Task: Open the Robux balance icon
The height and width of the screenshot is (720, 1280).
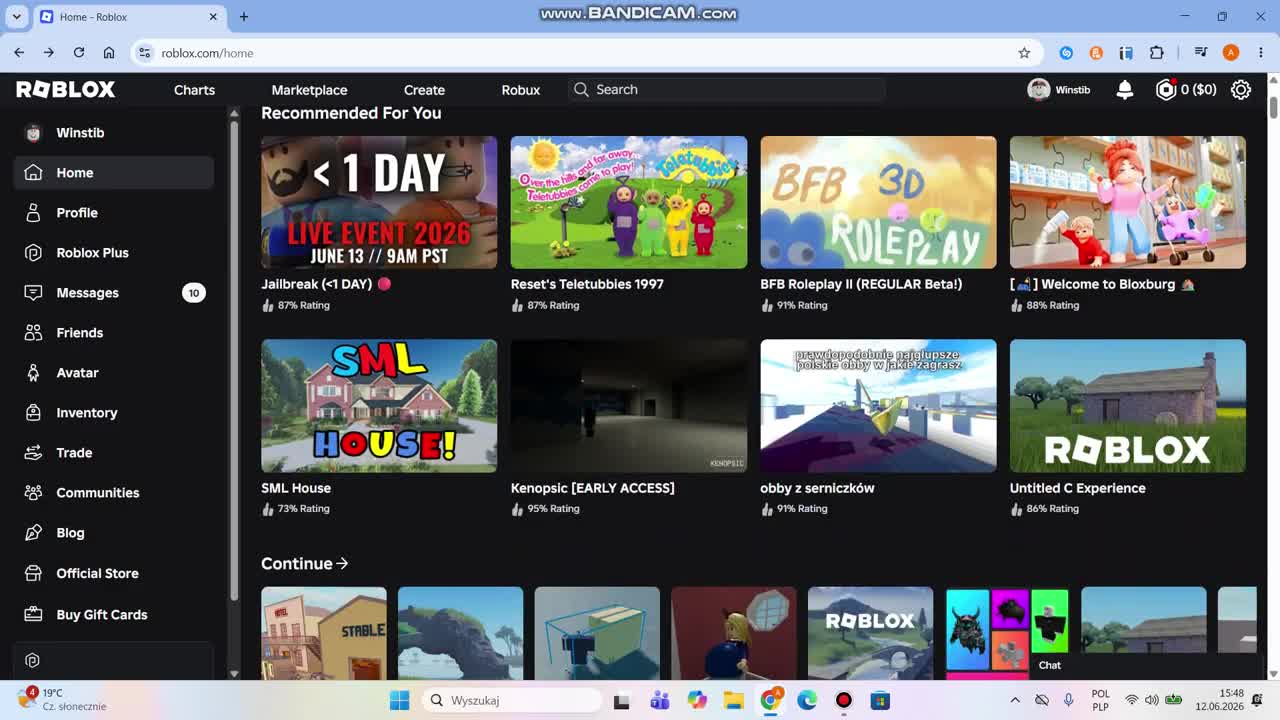Action: point(1166,90)
